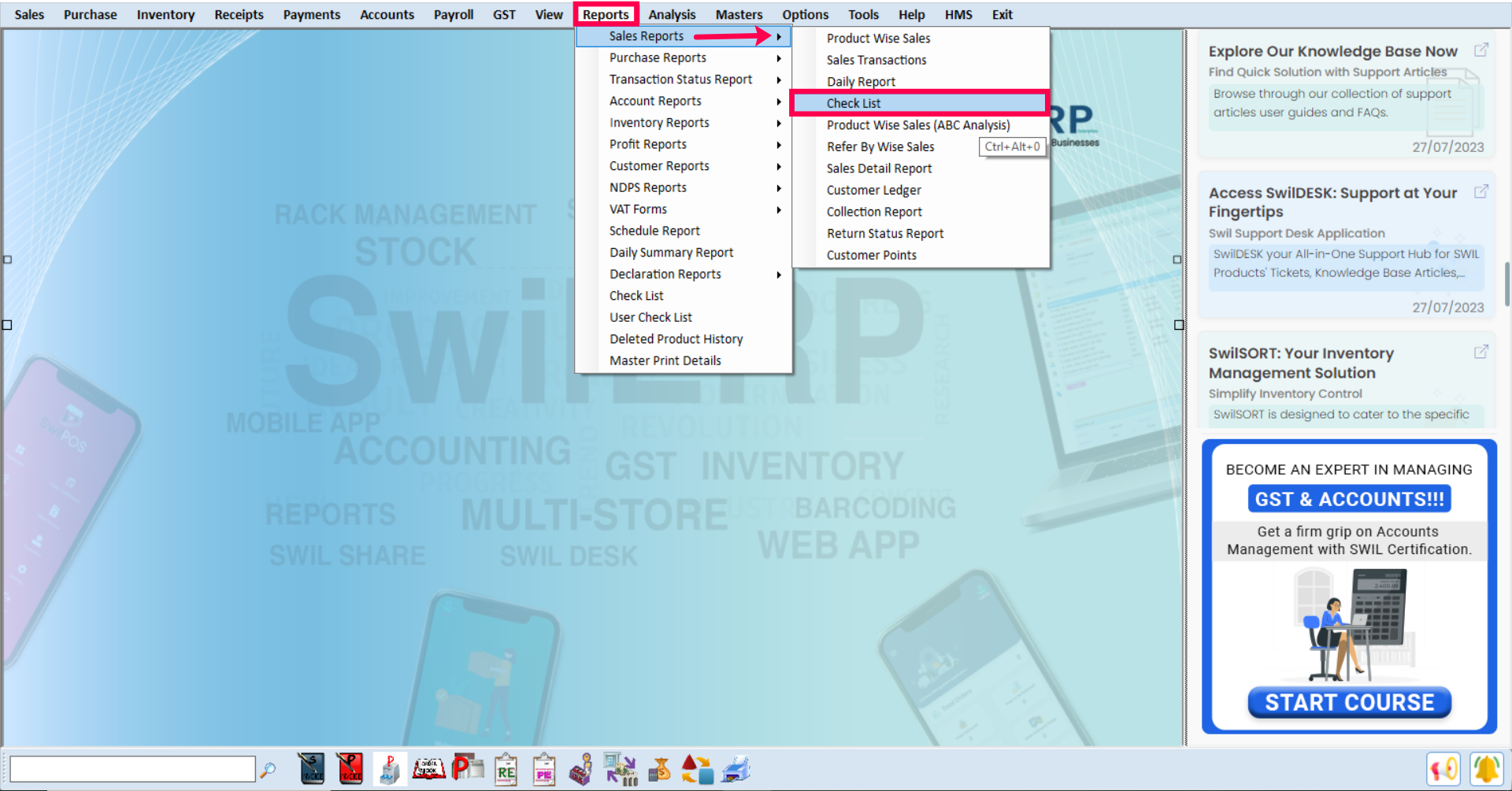Image resolution: width=1512 pixels, height=791 pixels.
Task: Select Return Status Report
Action: point(920,233)
